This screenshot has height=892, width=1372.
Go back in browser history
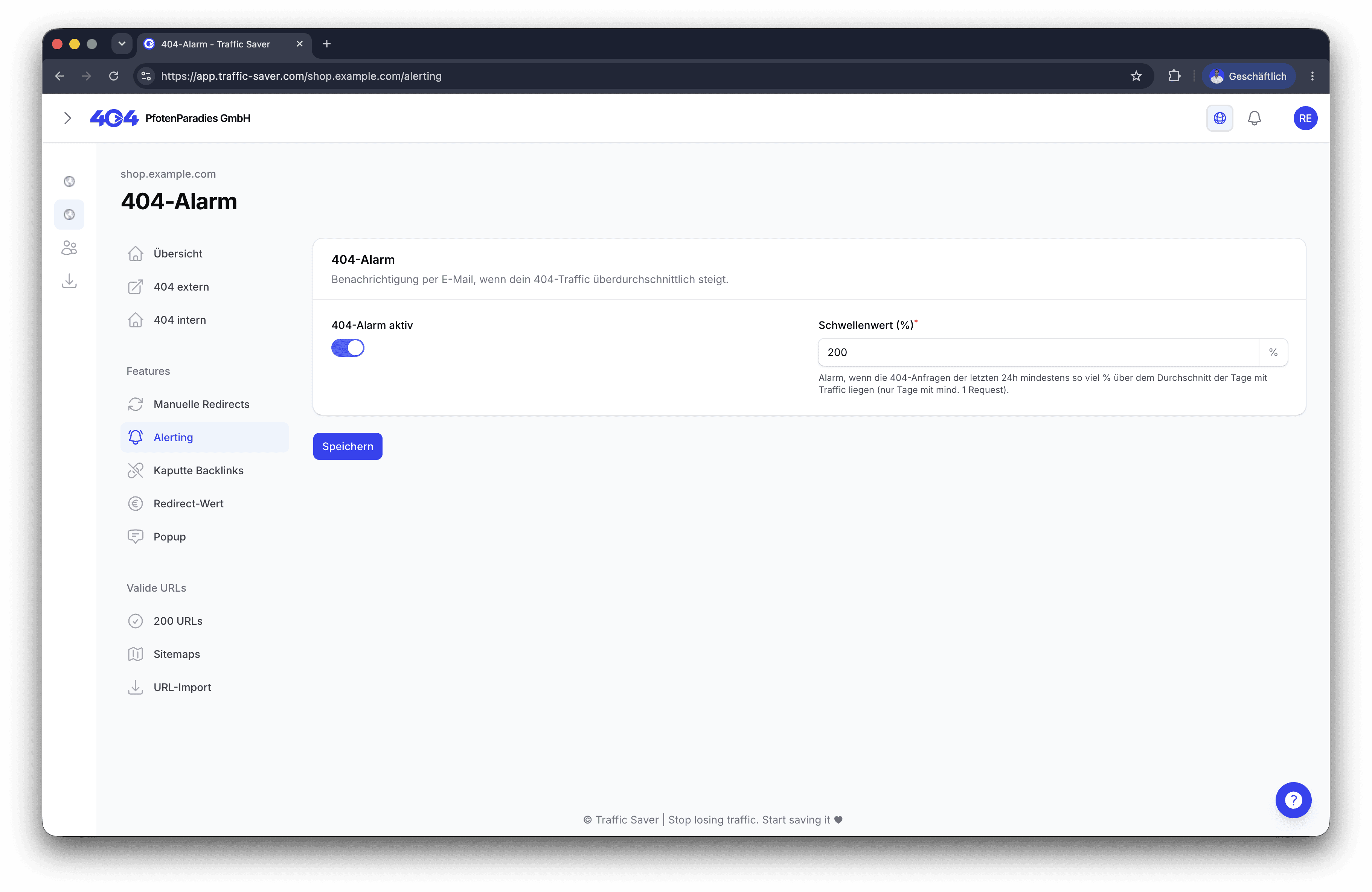click(59, 76)
